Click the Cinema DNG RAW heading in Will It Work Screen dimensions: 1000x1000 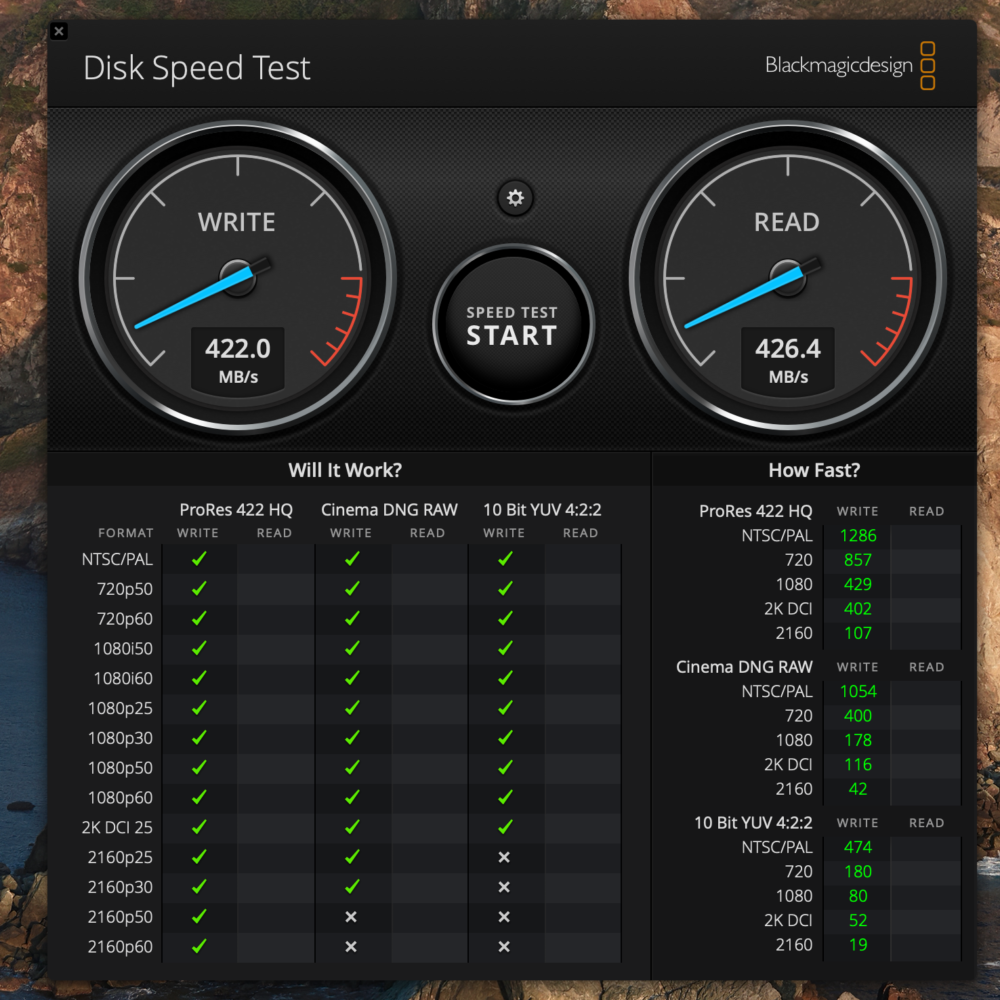tap(389, 510)
